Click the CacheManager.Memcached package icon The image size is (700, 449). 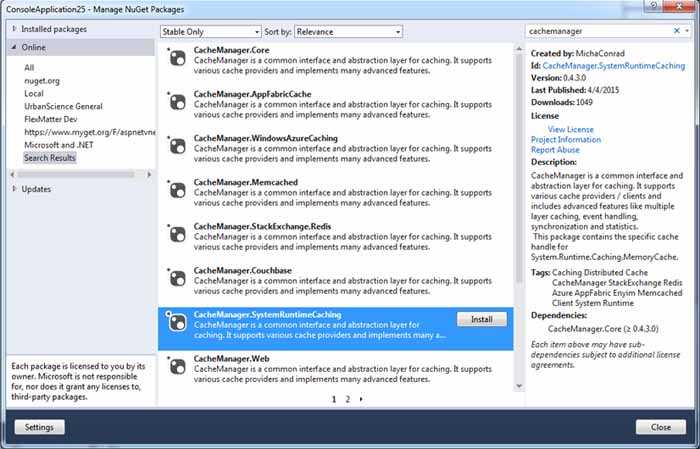(177, 191)
